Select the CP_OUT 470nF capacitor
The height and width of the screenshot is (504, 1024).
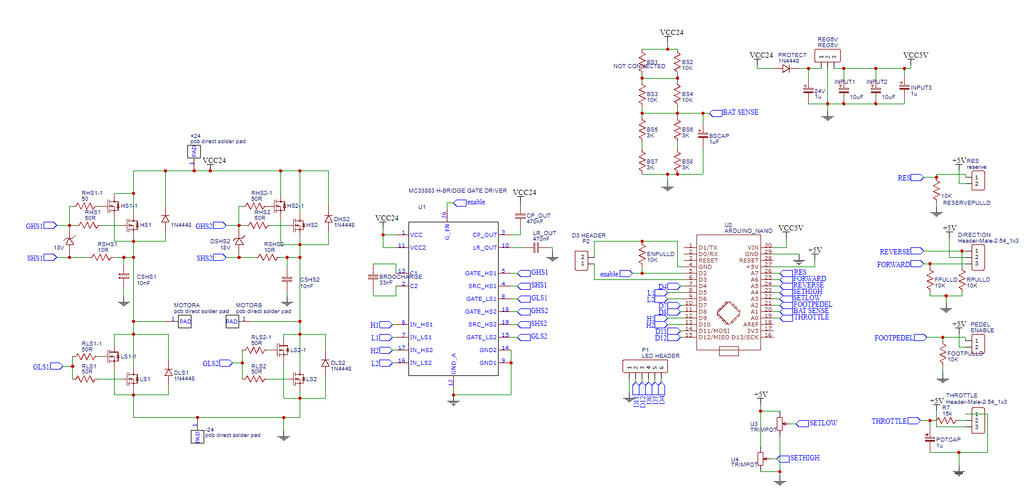(x=520, y=215)
